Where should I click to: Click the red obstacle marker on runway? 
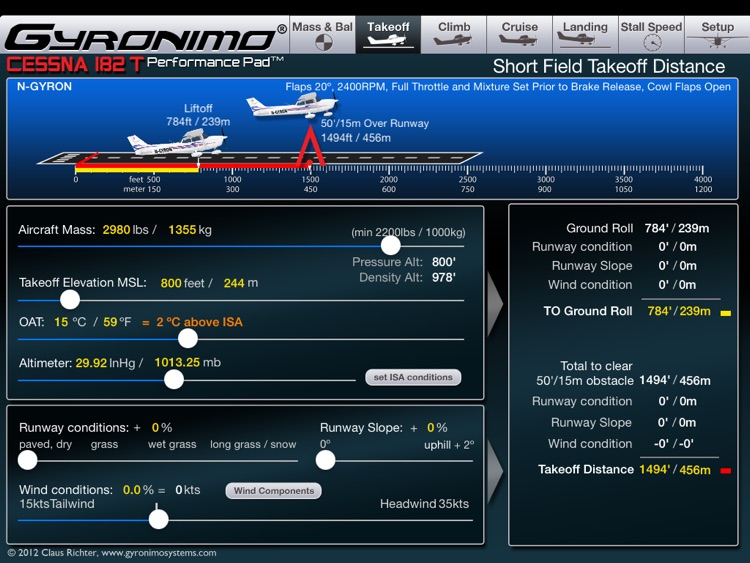point(310,147)
